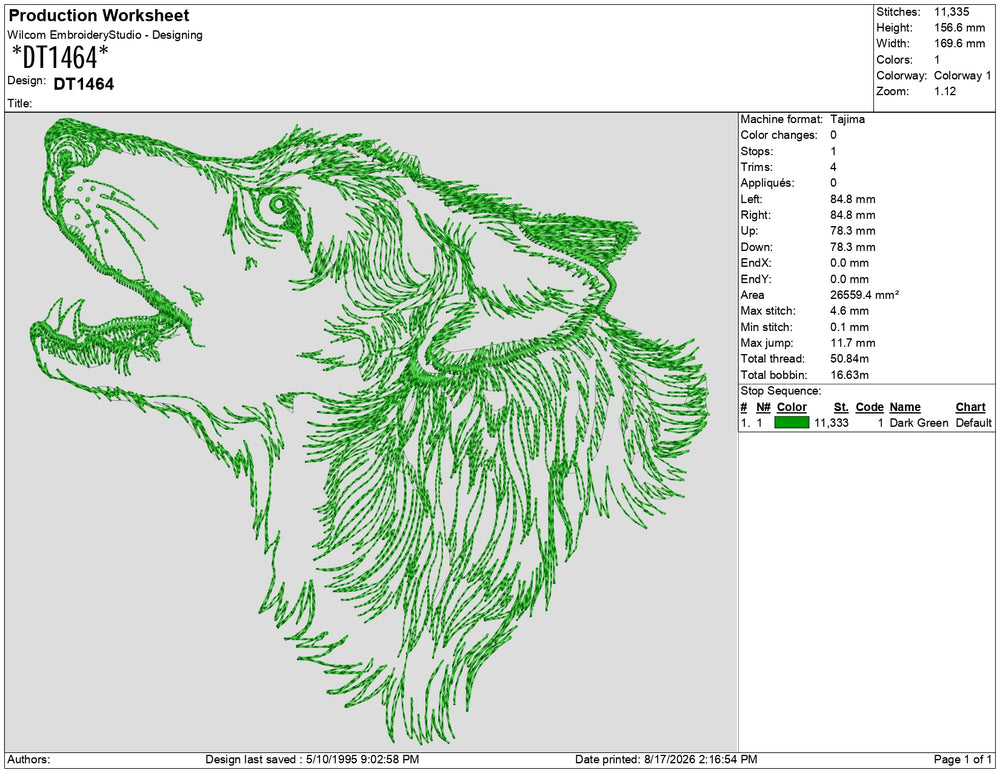
Task: Click the 'Chart' column header
Action: tap(970, 407)
